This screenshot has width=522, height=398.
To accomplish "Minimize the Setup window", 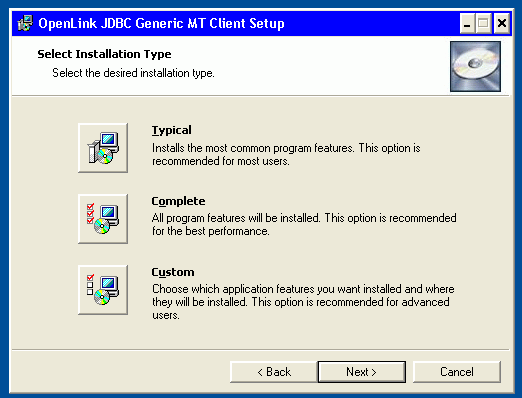I will tap(467, 23).
